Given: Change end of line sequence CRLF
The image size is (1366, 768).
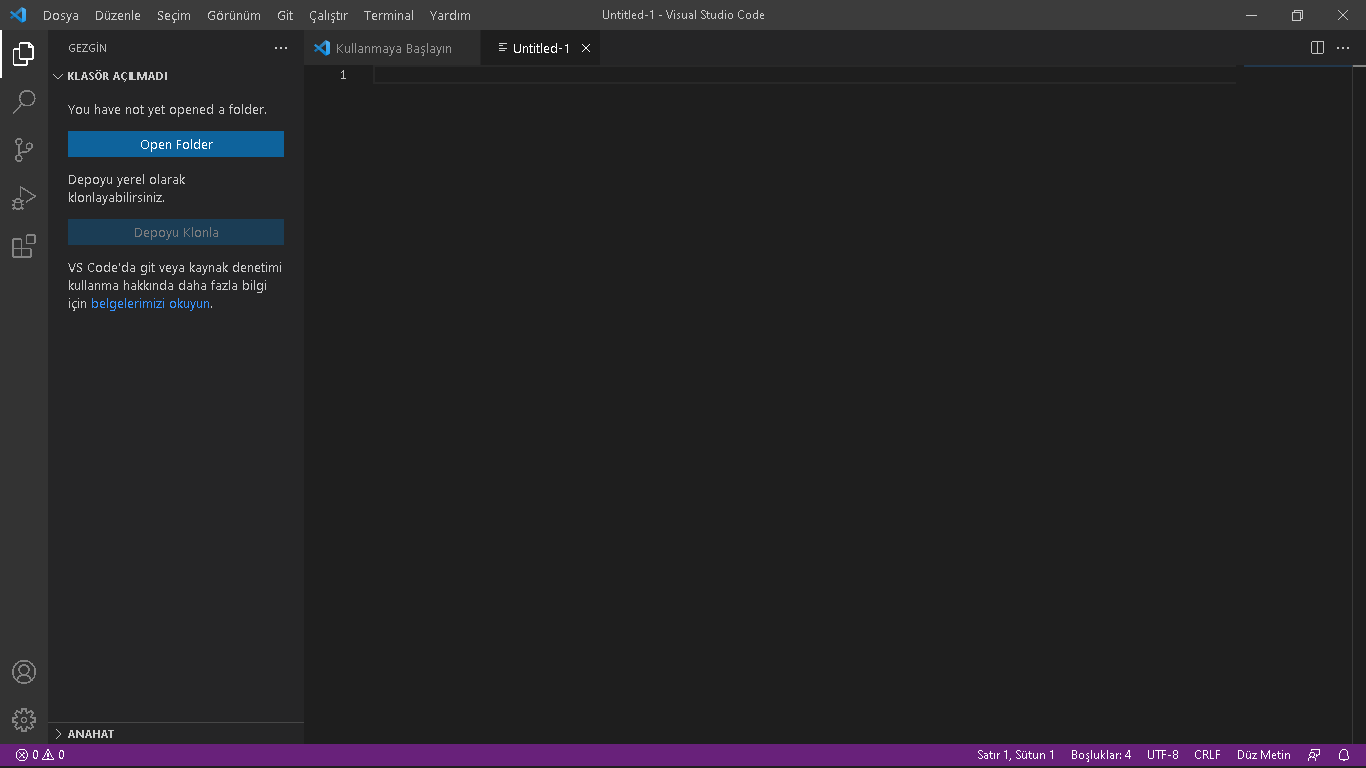Looking at the screenshot, I should [1207, 755].
